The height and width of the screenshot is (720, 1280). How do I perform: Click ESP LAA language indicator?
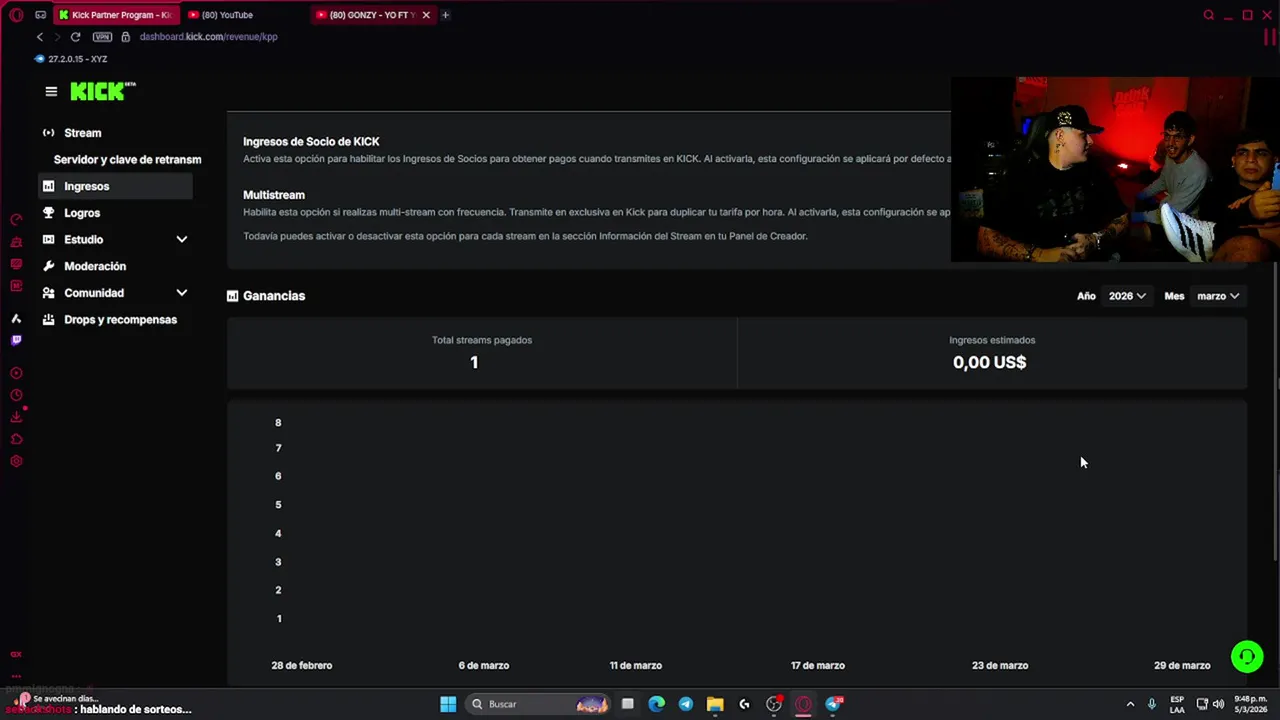click(x=1177, y=704)
